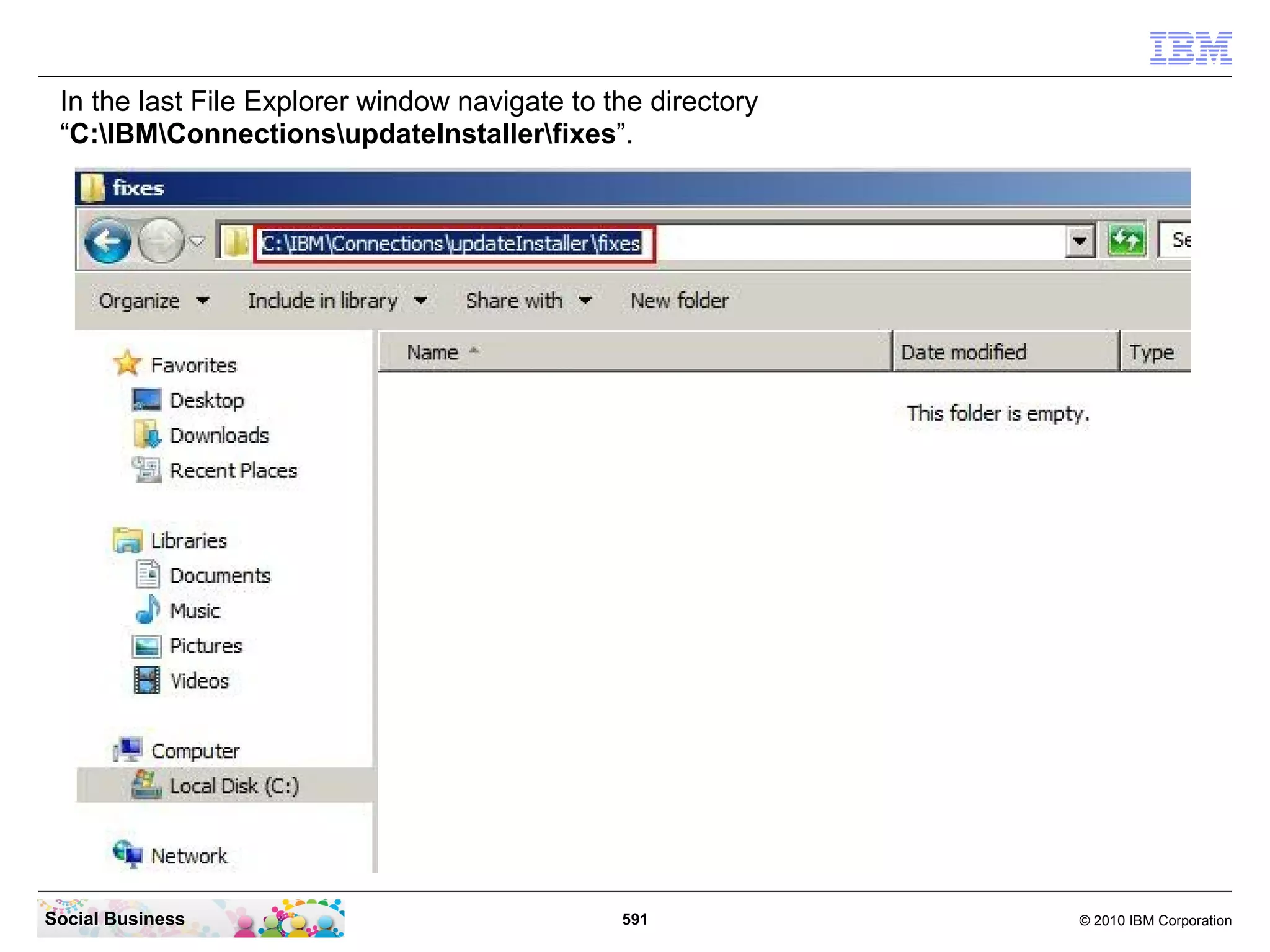
Task: Click the Local Disk (C:) drive icon
Action: pos(146,785)
